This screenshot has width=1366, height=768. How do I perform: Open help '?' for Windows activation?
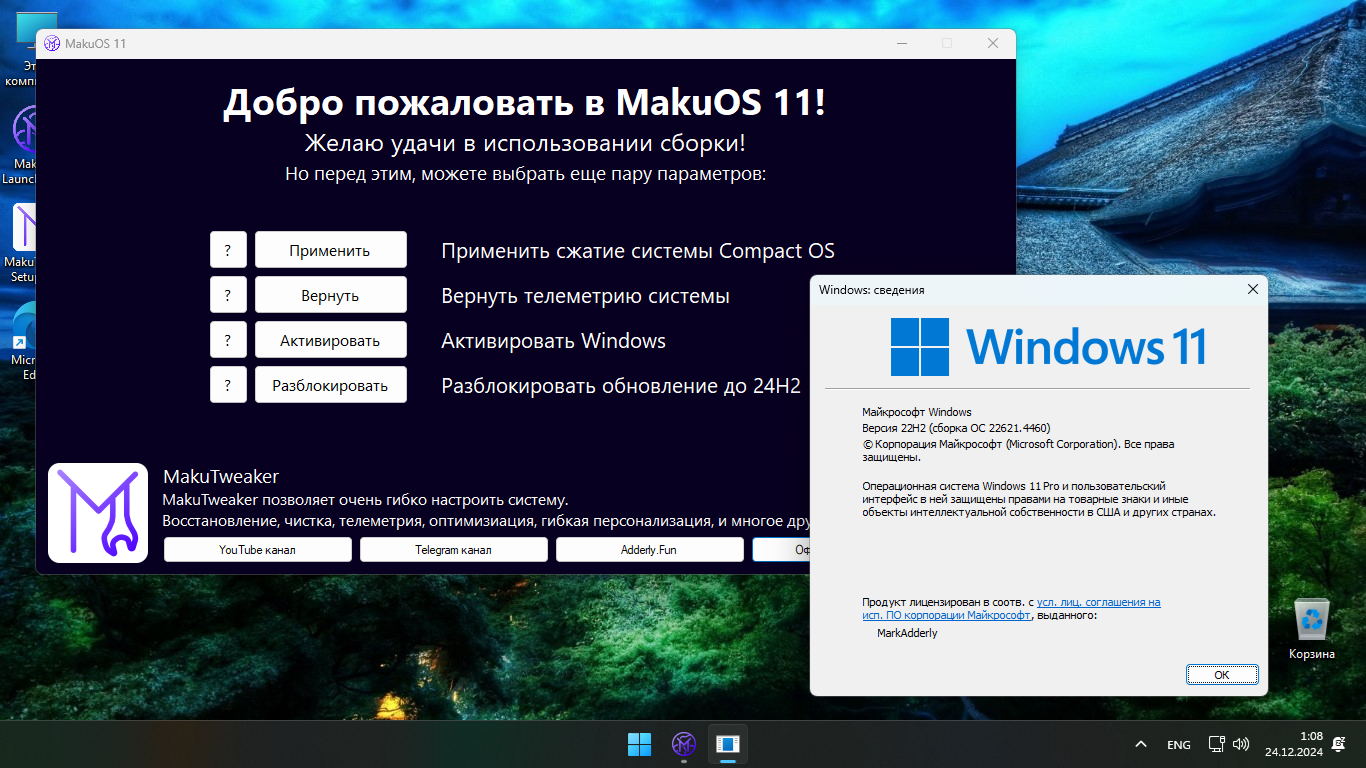click(x=228, y=340)
